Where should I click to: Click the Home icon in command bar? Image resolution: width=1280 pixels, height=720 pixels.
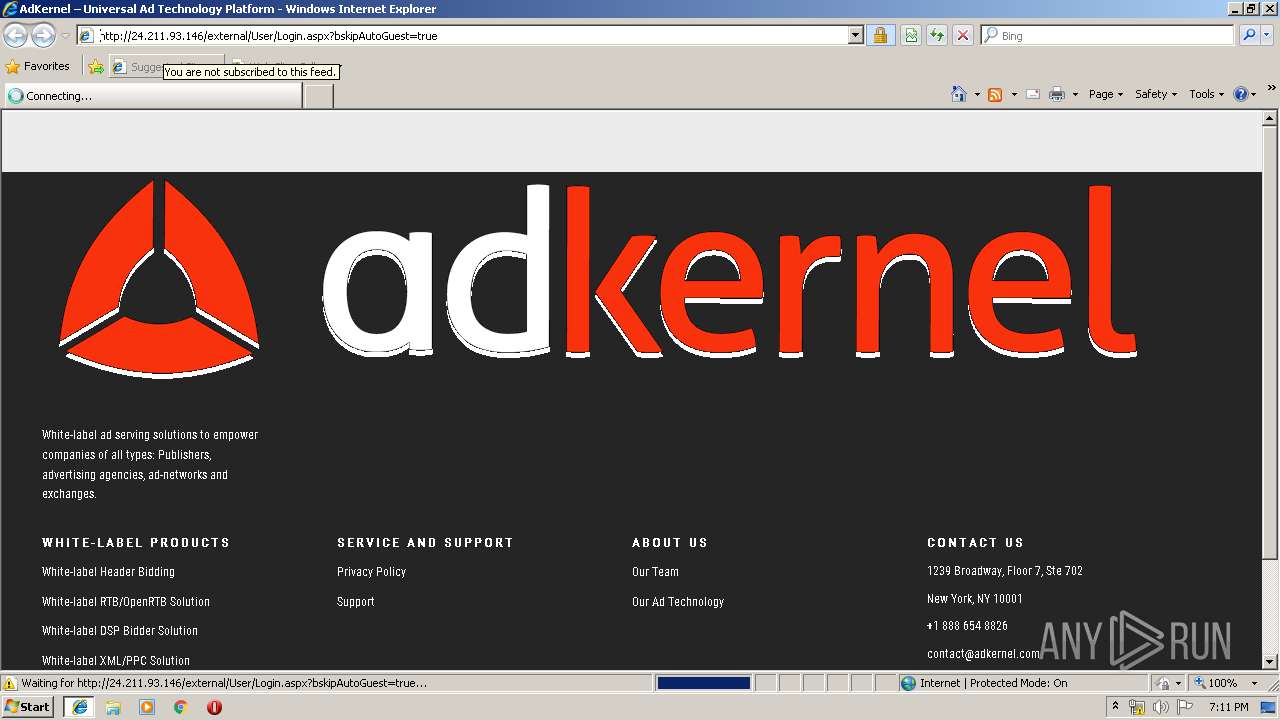click(x=959, y=94)
